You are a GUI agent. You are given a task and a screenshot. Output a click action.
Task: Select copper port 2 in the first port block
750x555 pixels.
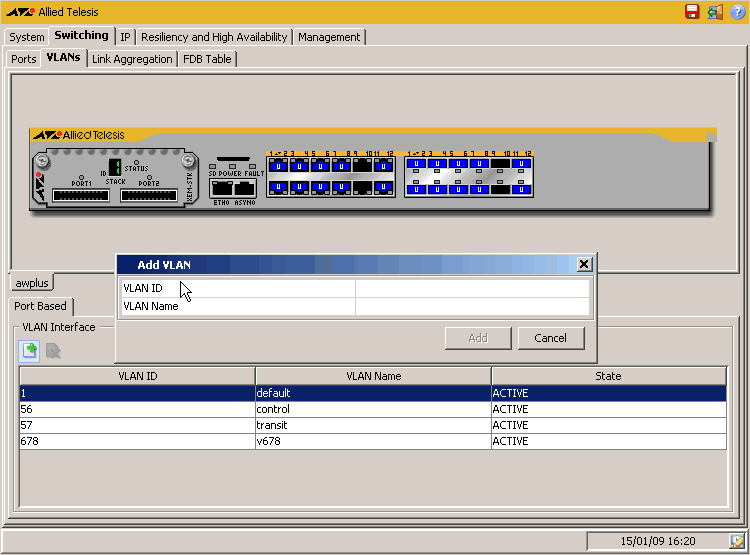(278, 187)
